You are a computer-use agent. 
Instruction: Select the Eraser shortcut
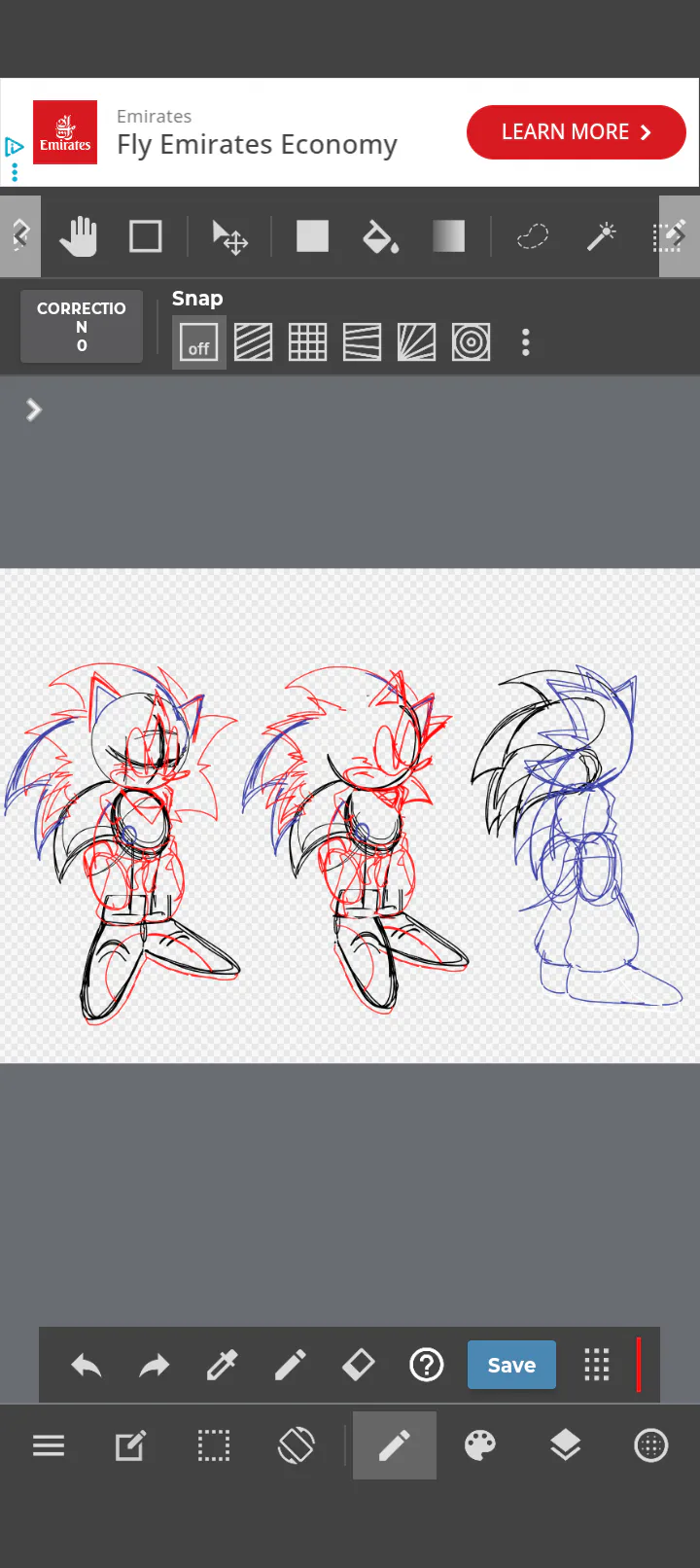coord(358,1366)
